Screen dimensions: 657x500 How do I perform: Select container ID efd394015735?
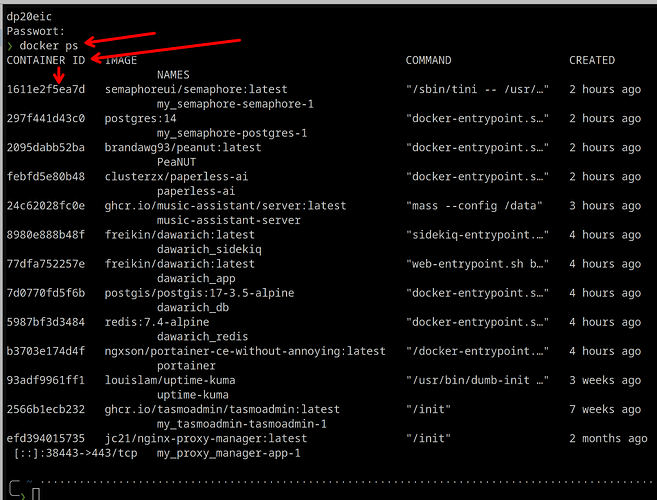pyautogui.click(x=46, y=439)
